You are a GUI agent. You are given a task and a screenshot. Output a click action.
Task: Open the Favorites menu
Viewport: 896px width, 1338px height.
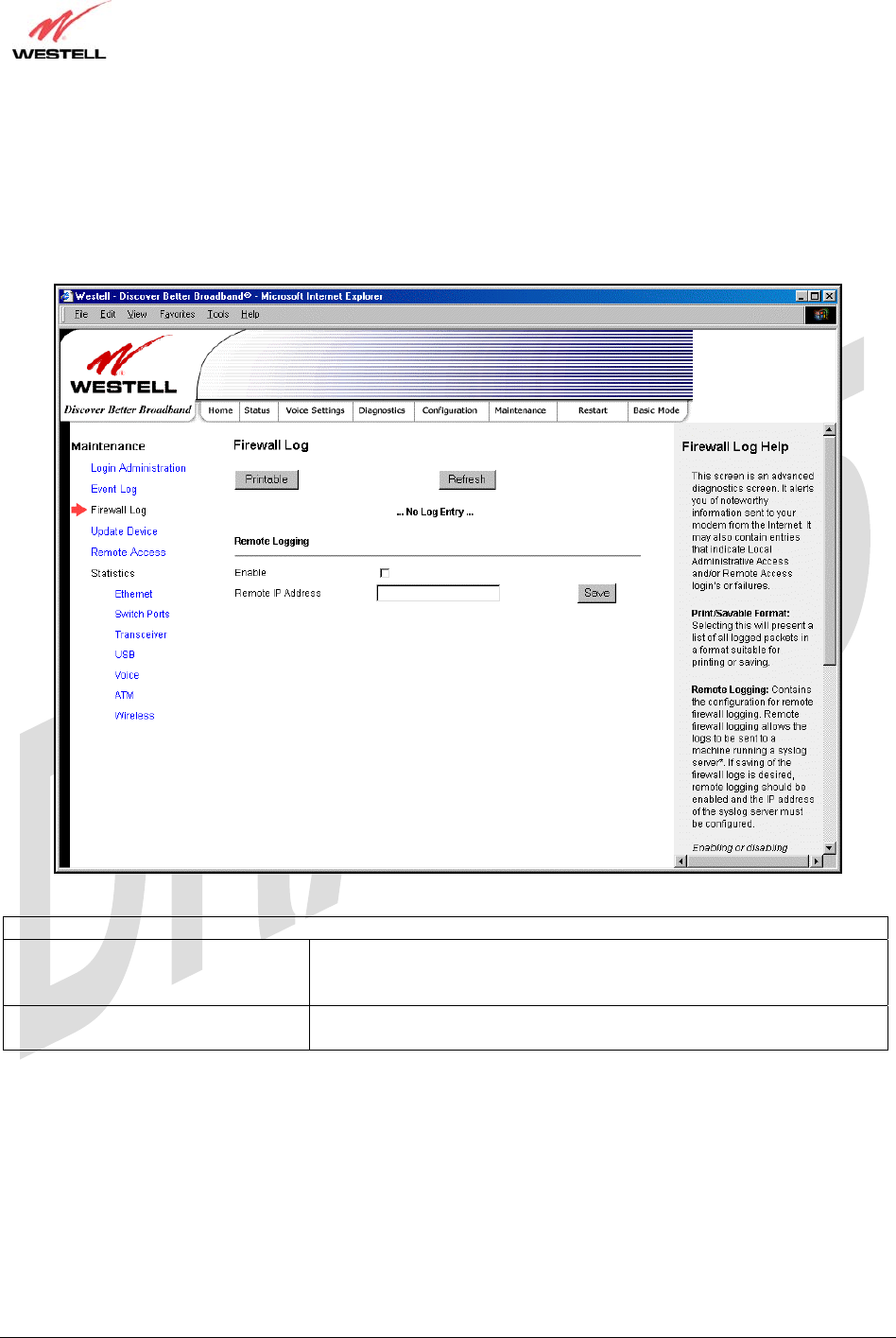click(x=177, y=315)
